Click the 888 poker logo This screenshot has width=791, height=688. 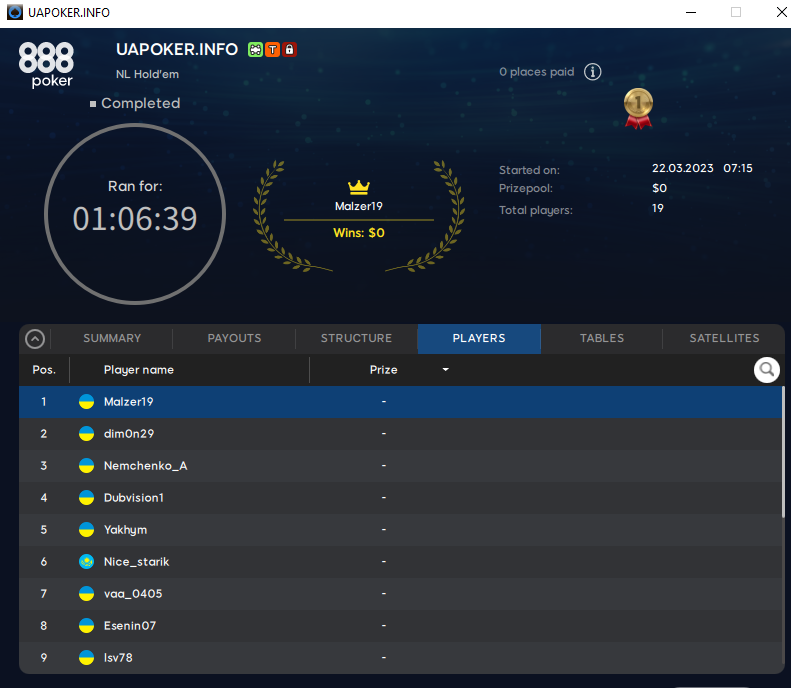pyautogui.click(x=46, y=65)
